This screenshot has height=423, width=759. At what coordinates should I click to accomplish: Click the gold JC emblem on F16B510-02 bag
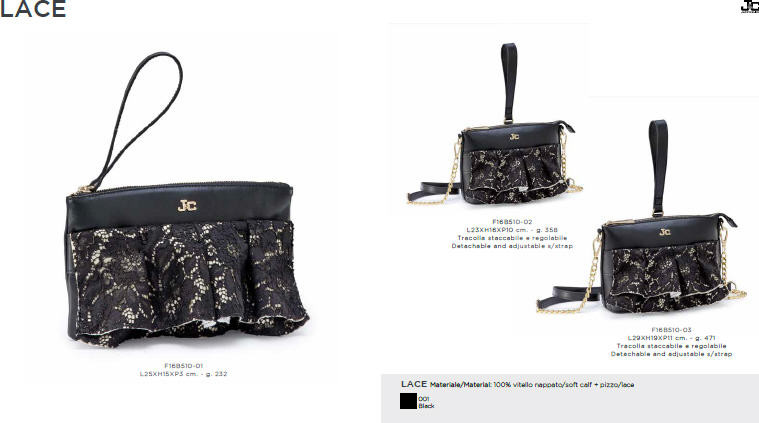515,137
